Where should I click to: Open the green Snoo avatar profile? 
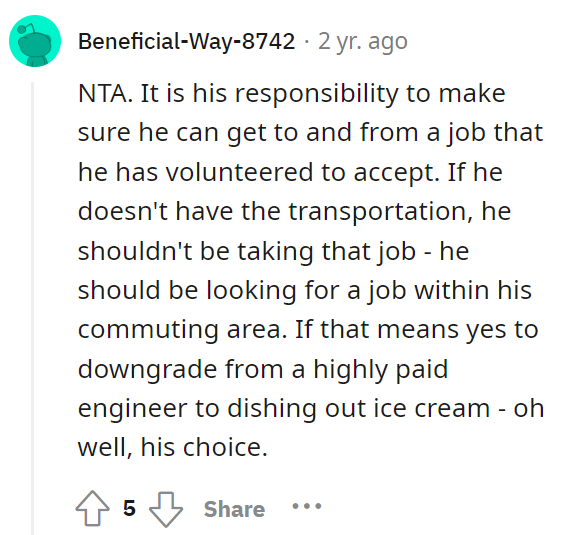click(x=35, y=41)
